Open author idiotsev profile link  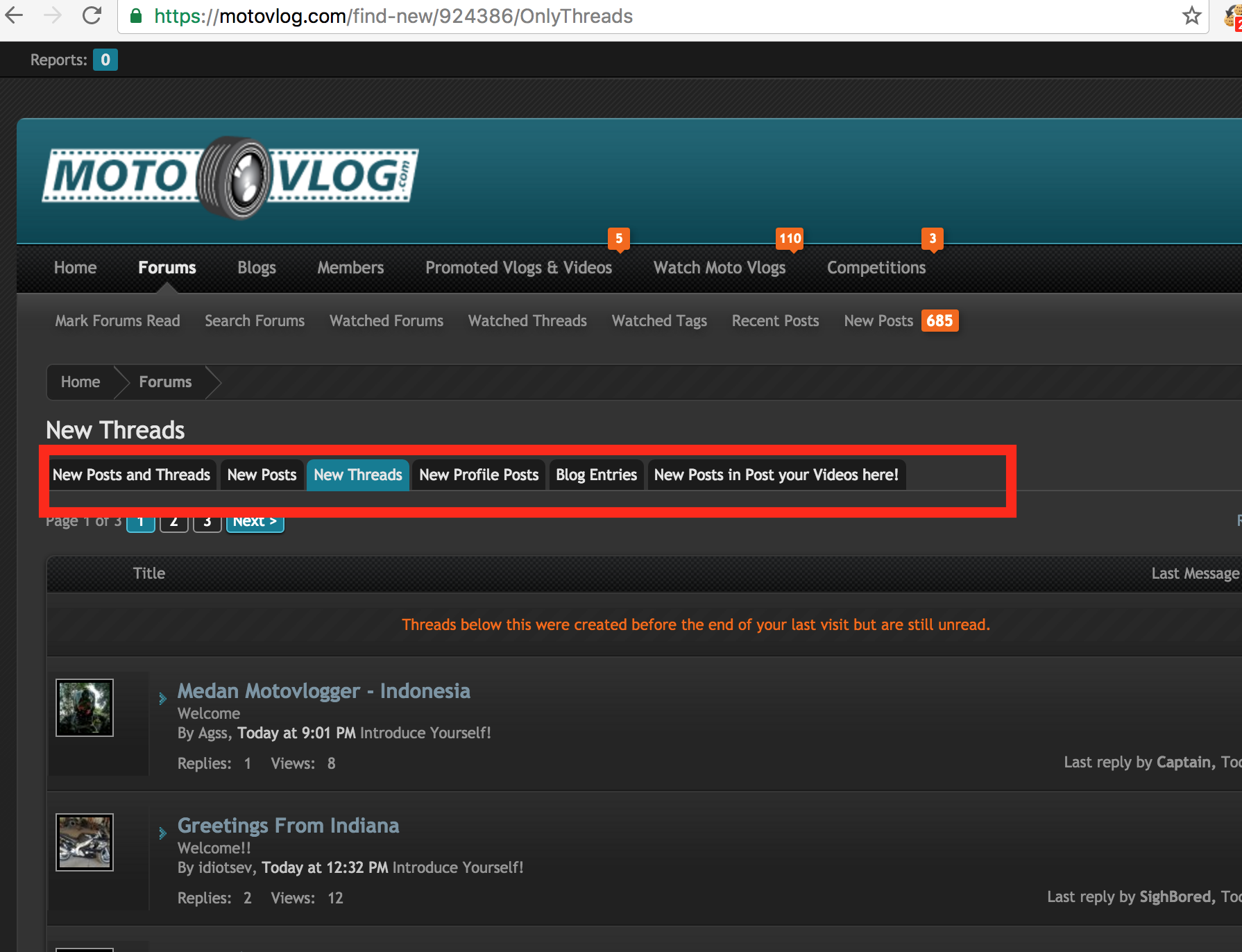pos(226,867)
